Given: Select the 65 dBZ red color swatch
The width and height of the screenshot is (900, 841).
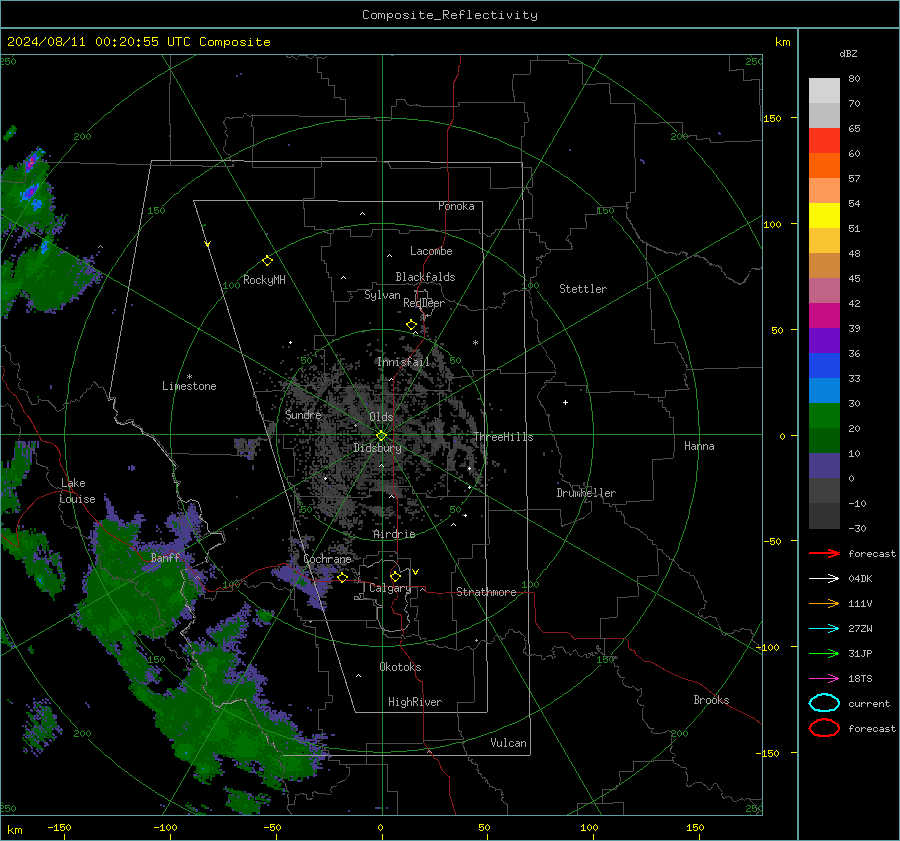Looking at the screenshot, I should click(x=824, y=140).
